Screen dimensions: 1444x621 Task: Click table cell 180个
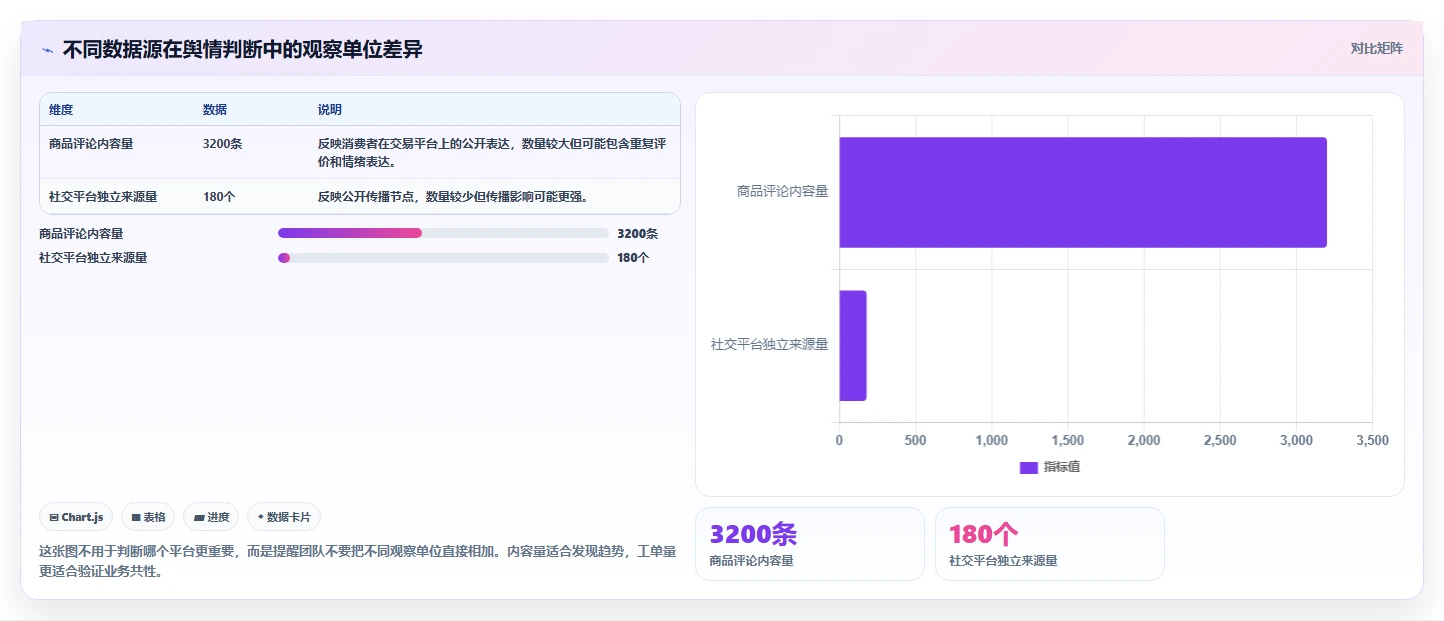click(219, 197)
